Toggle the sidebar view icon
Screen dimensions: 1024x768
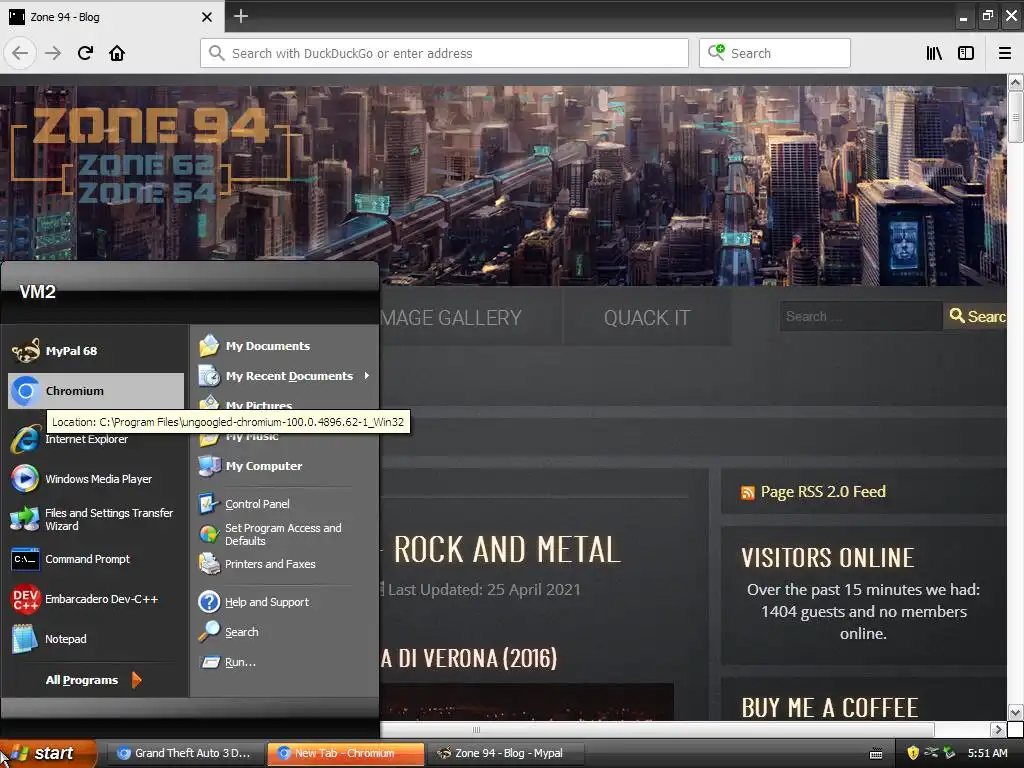point(966,53)
